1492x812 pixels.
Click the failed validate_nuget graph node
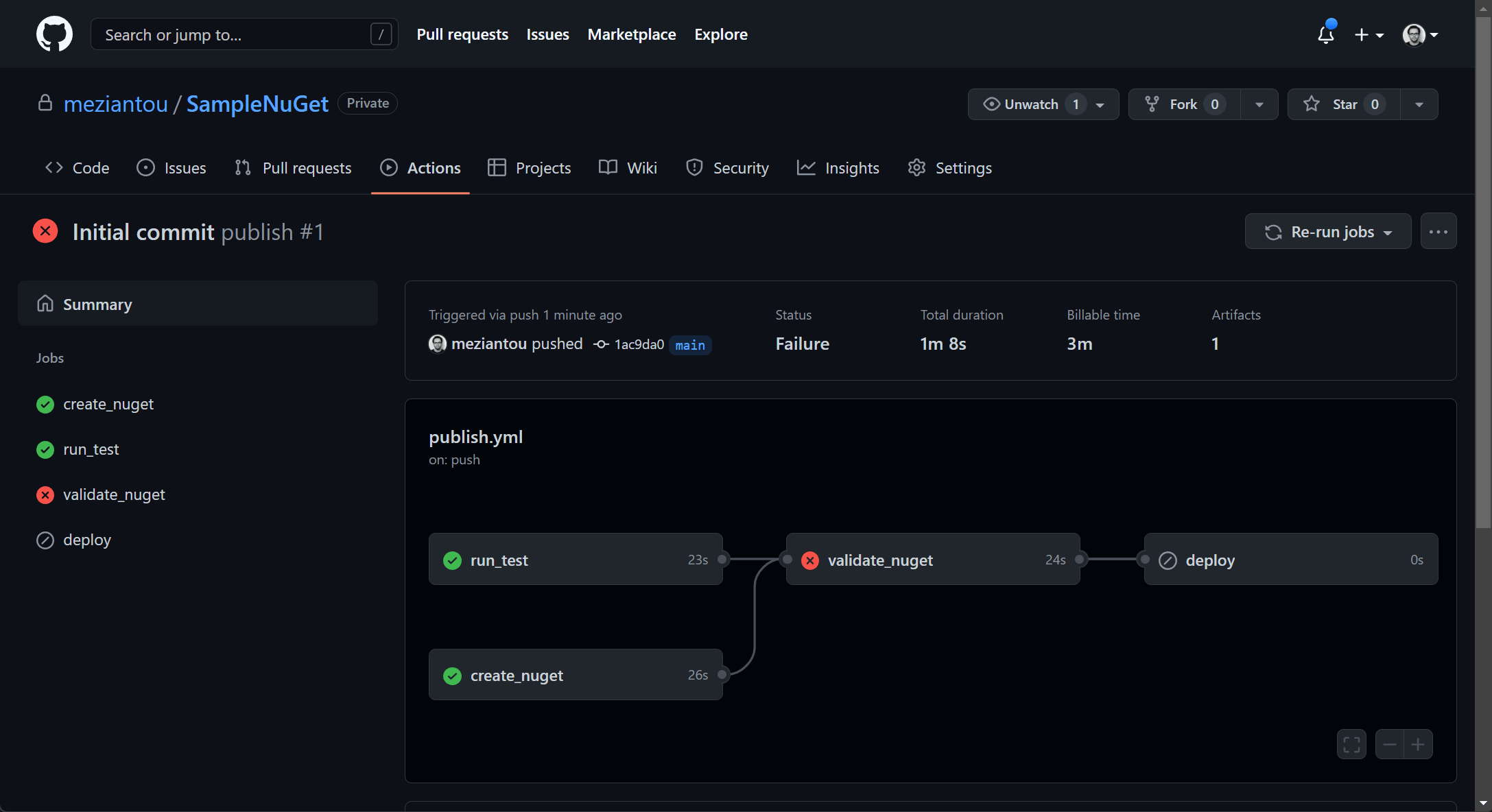tap(932, 560)
